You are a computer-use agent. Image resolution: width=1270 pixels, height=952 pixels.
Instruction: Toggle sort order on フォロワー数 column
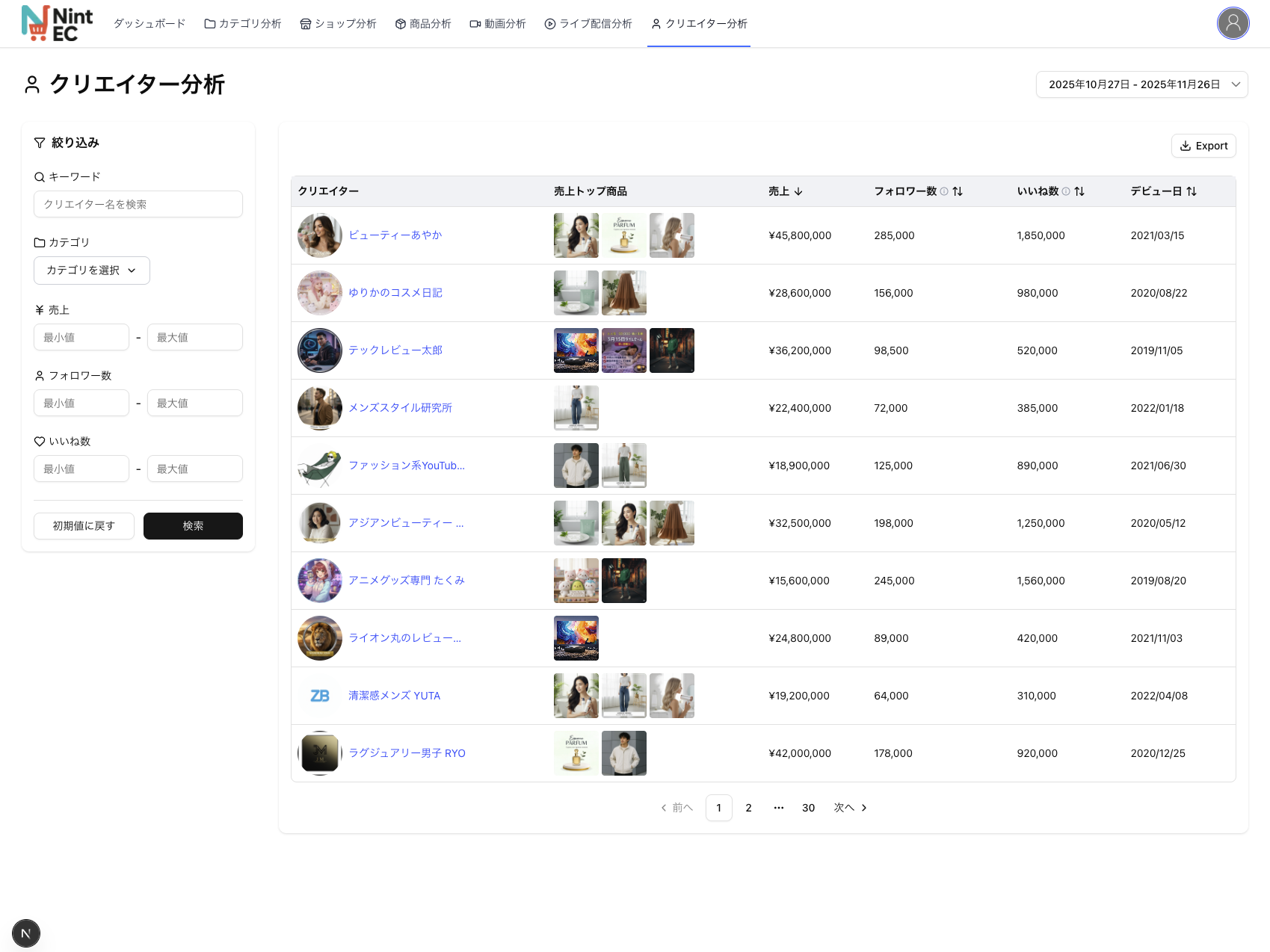(958, 191)
